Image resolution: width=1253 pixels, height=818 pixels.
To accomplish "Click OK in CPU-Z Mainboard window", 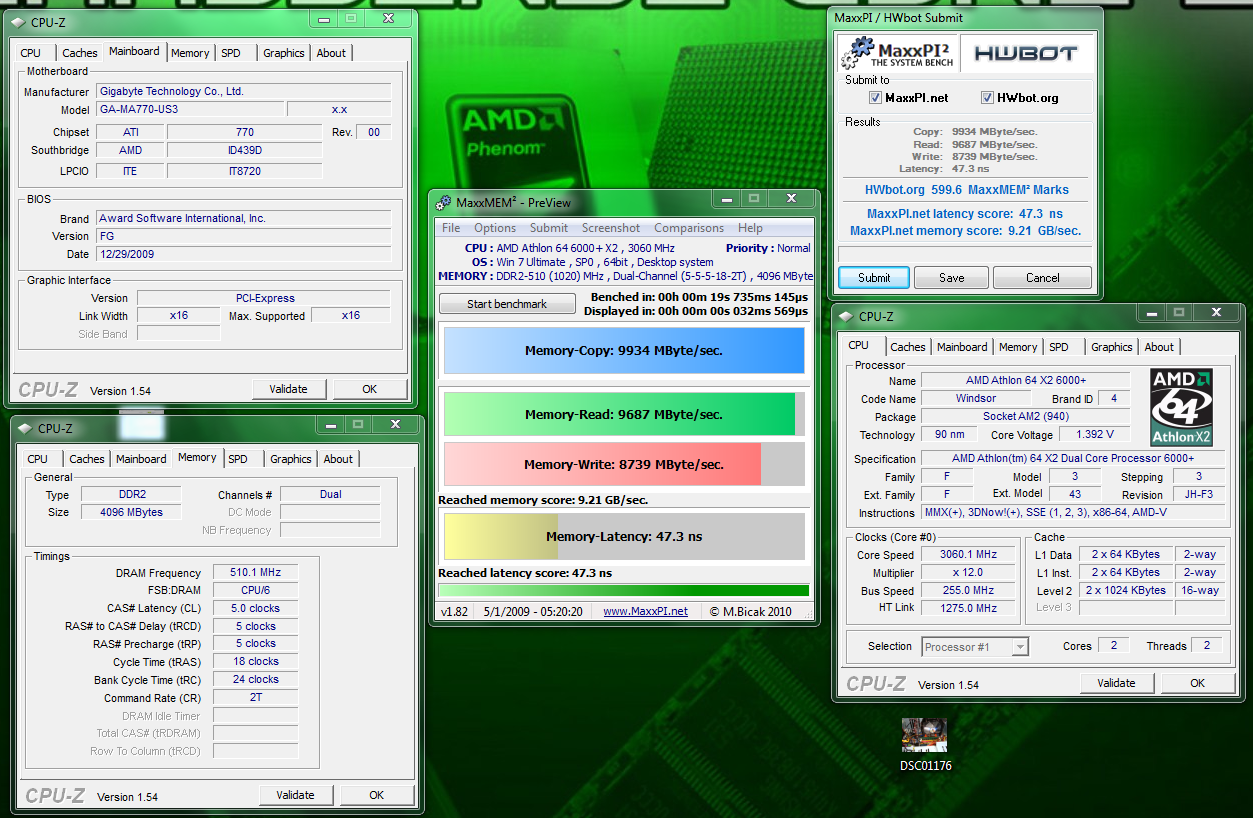I will click(x=370, y=389).
